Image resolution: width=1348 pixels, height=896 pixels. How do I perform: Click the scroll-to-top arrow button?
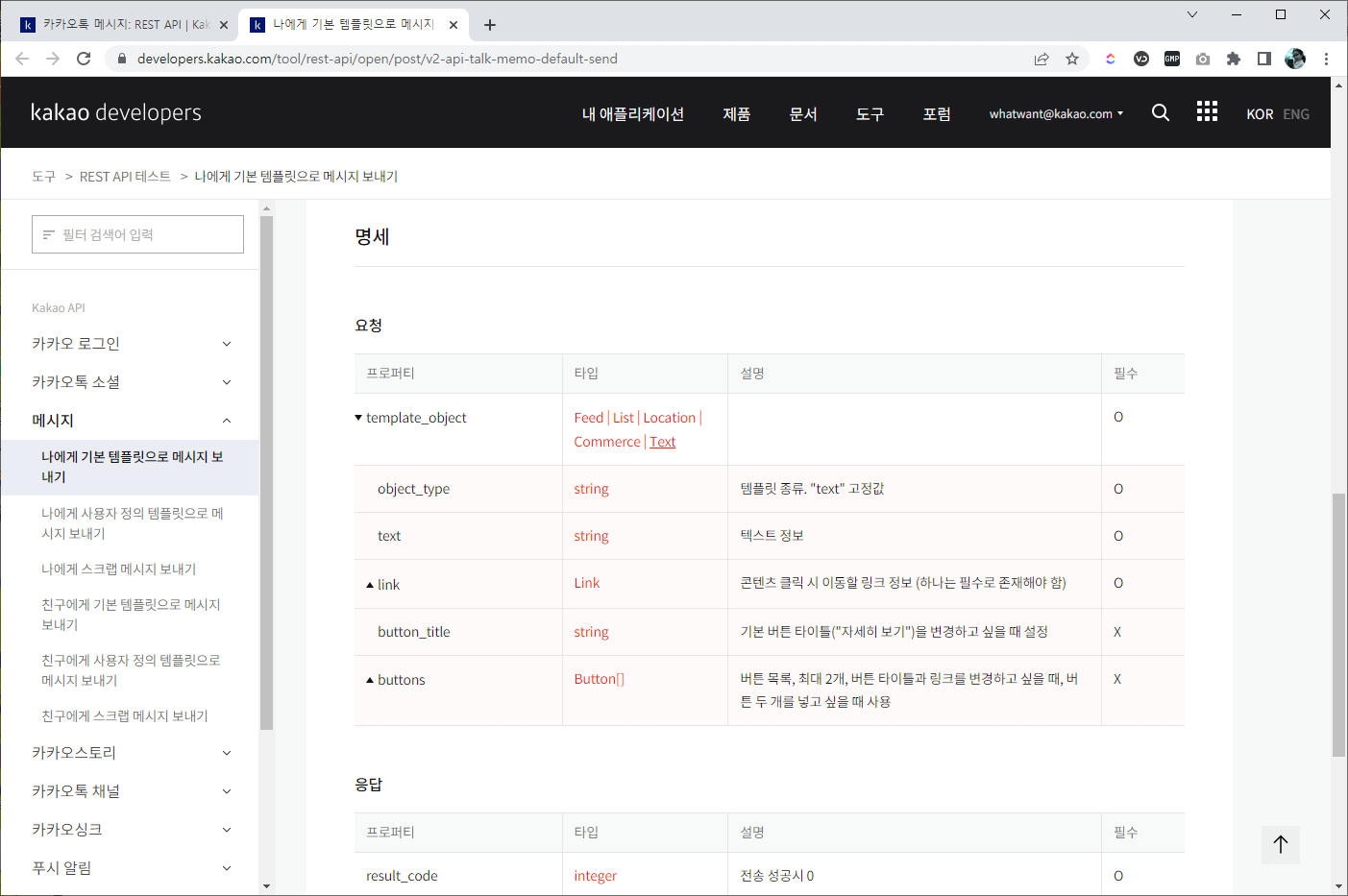[1281, 844]
